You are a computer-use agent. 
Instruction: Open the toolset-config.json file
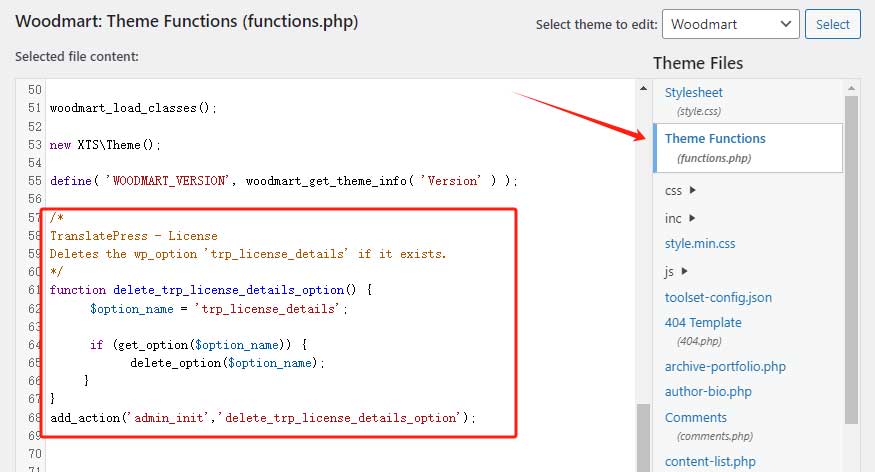pos(718,297)
